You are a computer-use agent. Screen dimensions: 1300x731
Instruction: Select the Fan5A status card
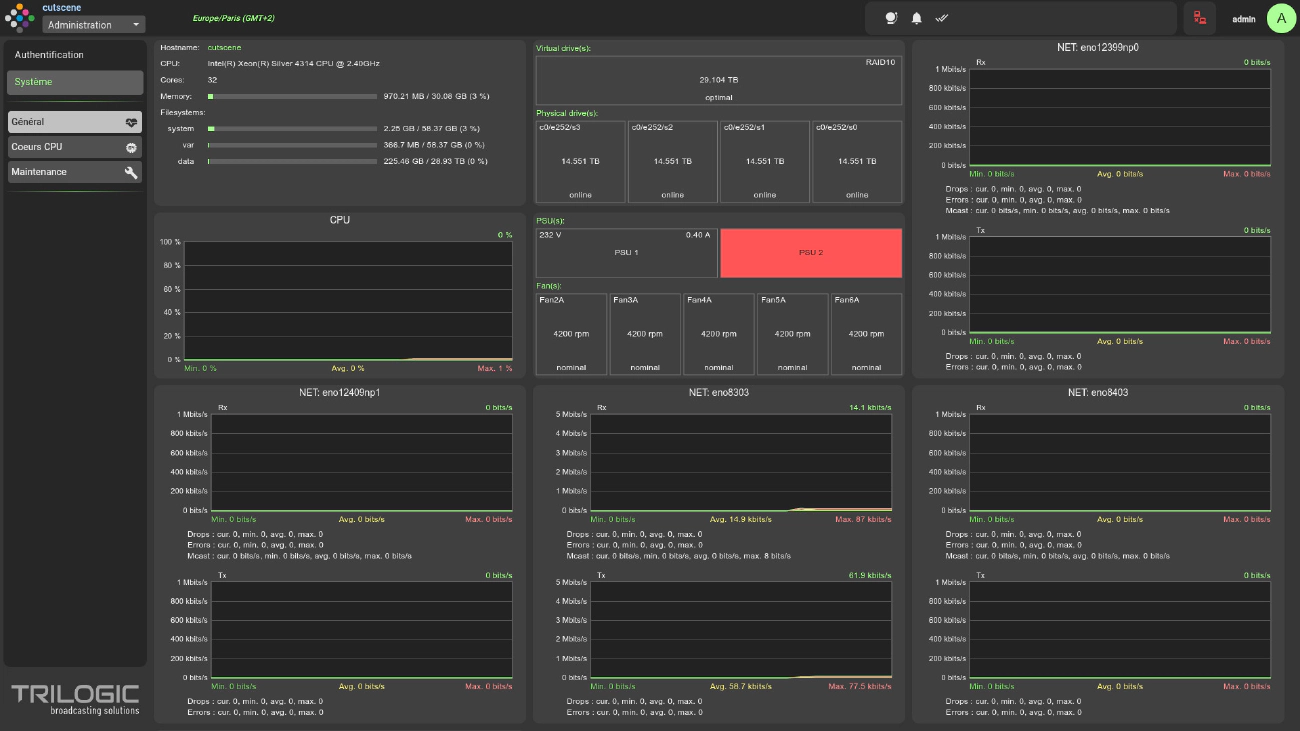pyautogui.click(x=793, y=334)
